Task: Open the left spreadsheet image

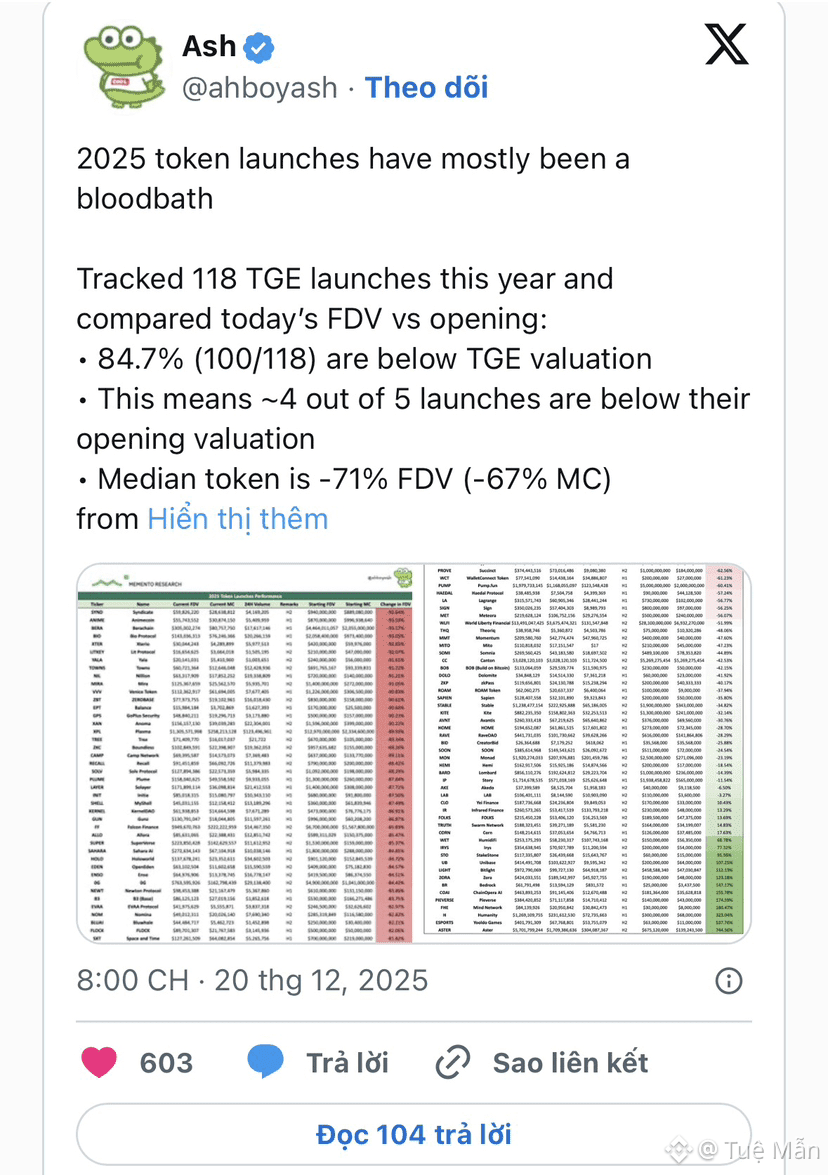Action: coord(244,746)
